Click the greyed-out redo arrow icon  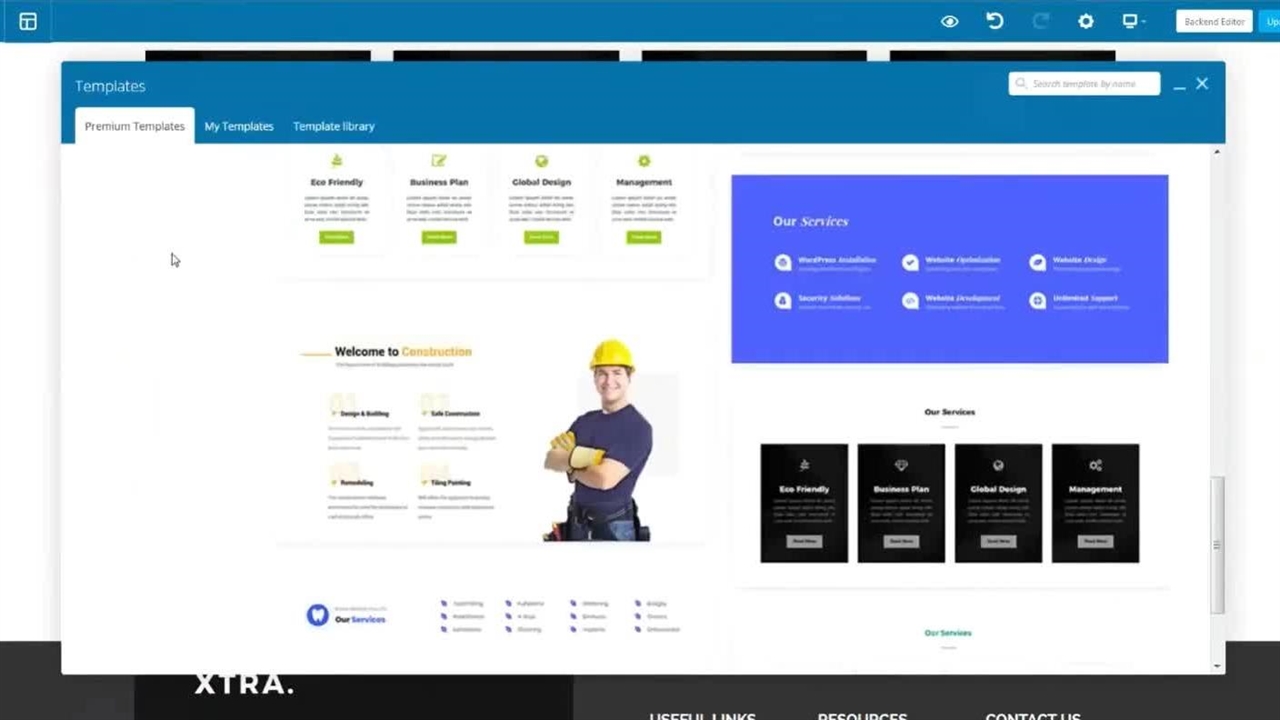pyautogui.click(x=1040, y=21)
